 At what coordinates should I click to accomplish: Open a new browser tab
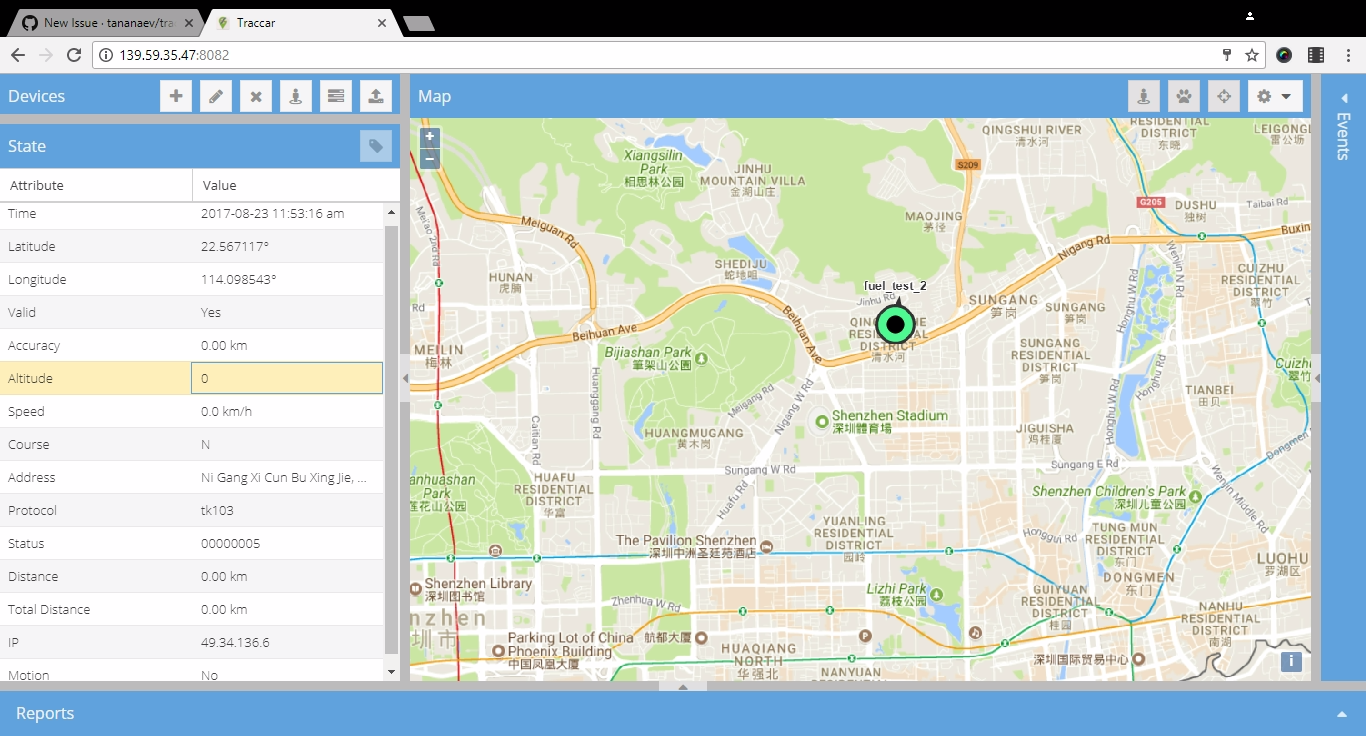click(418, 24)
